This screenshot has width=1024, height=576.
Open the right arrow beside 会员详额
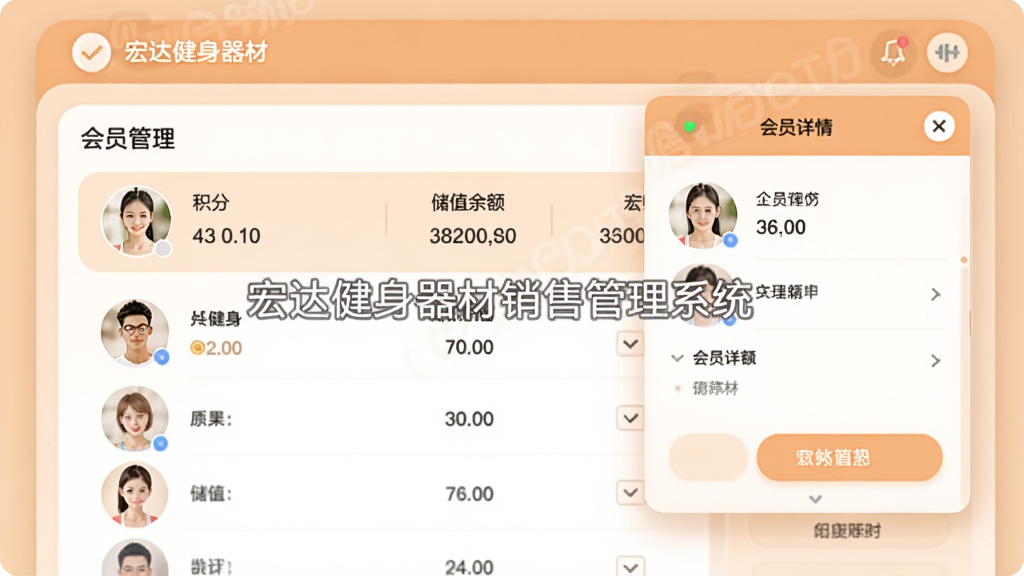935,360
